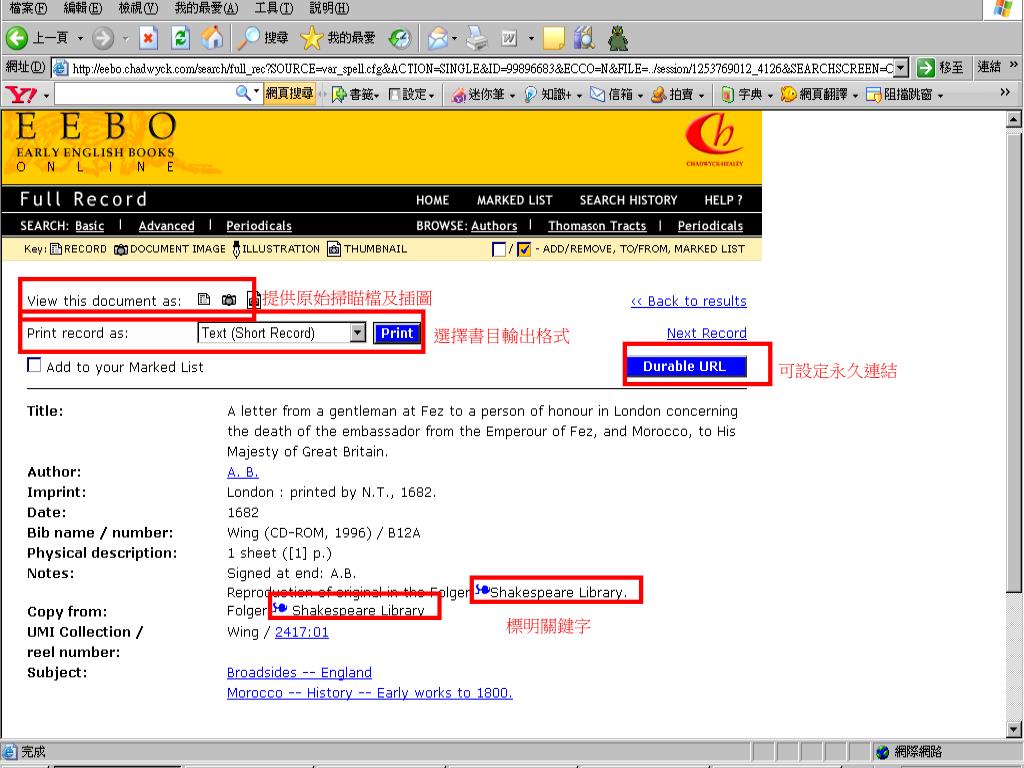Expand the 設定 settings dropdown
The image size is (1024, 768).
[x=432, y=95]
